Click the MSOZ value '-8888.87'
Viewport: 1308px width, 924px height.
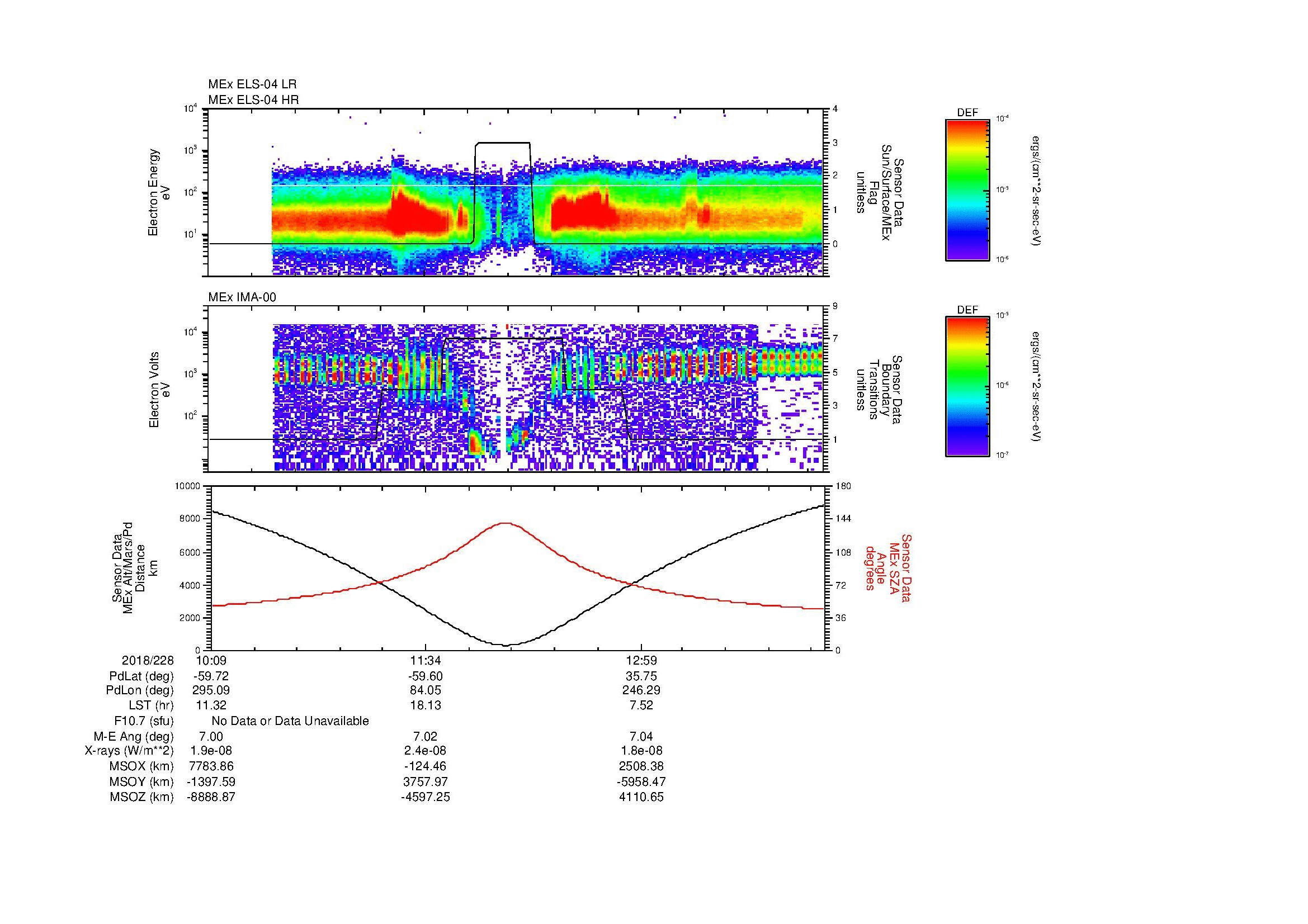(x=211, y=798)
